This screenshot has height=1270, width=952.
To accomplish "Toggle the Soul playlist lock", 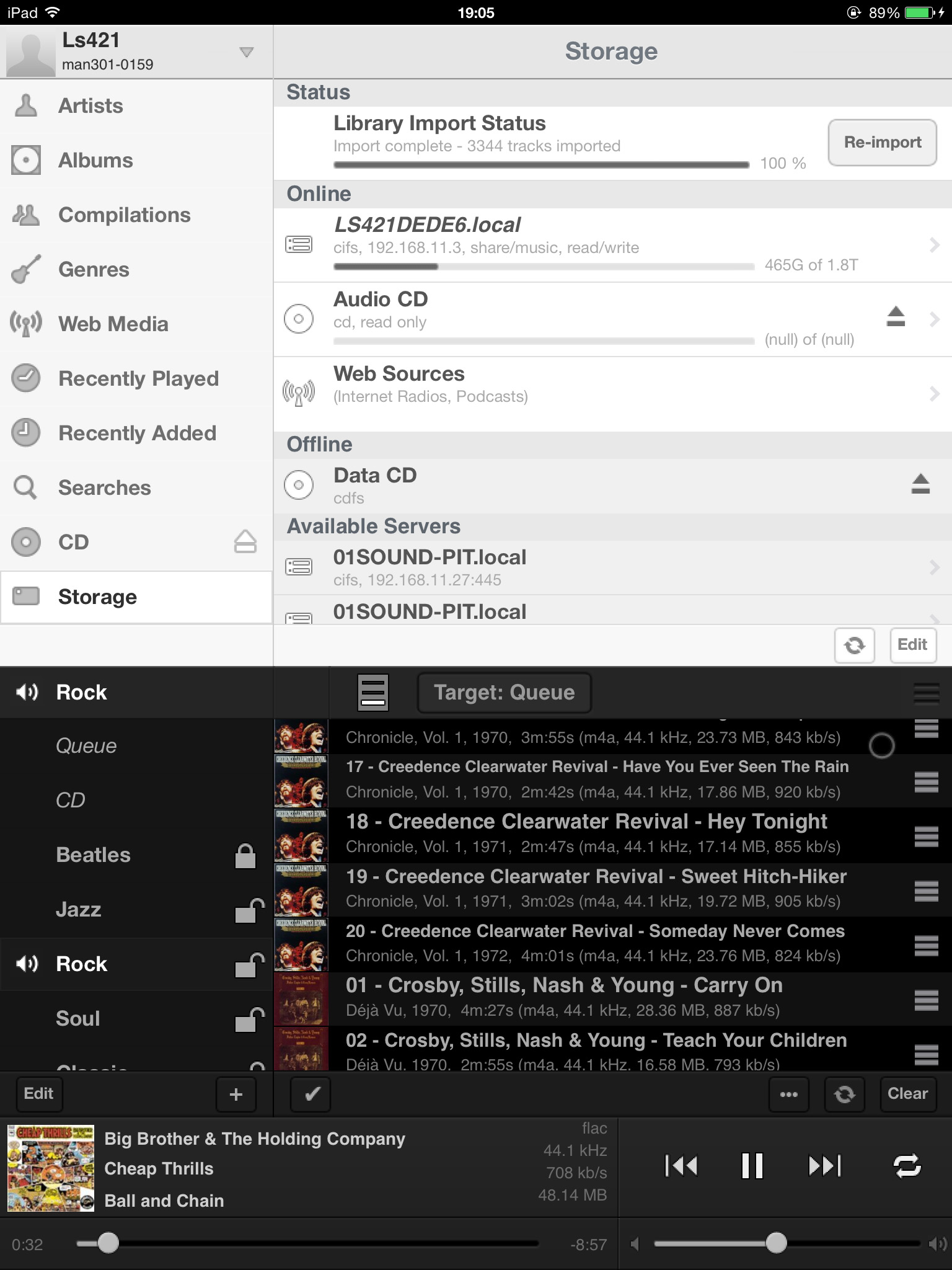I will pos(249,1019).
